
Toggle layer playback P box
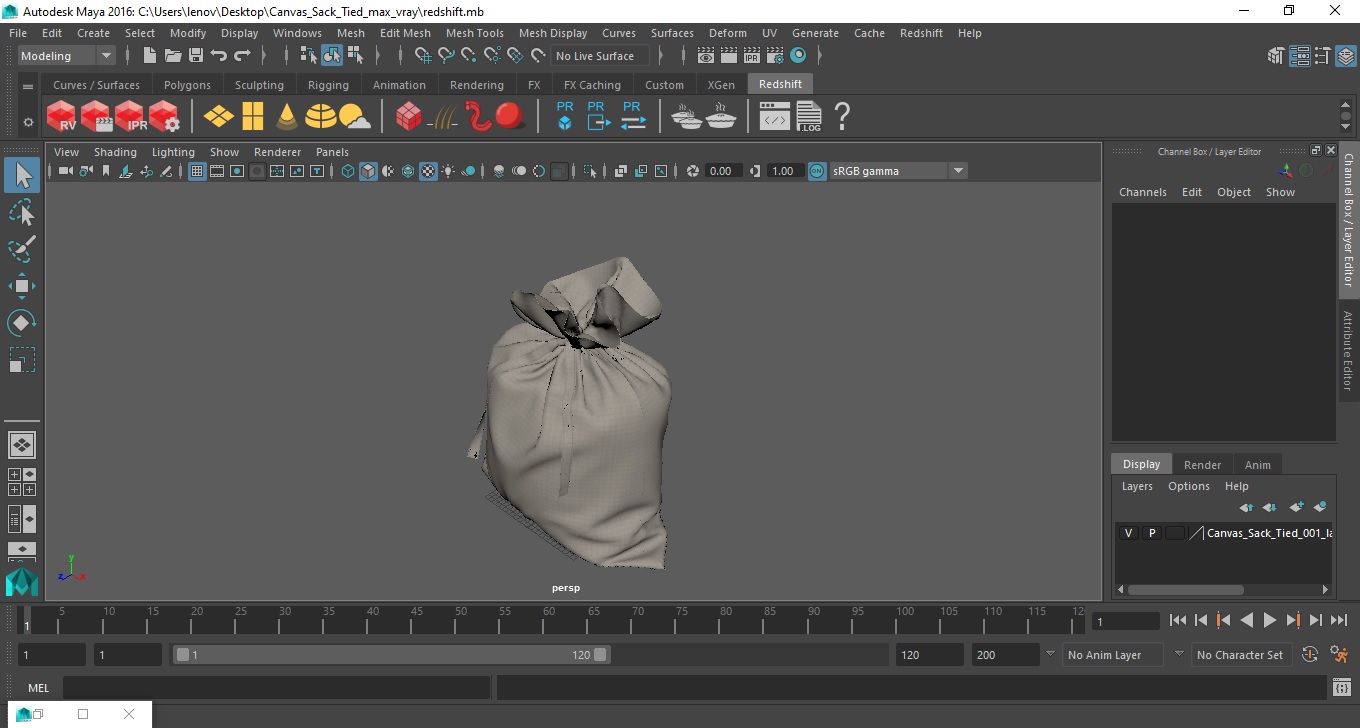coord(1151,533)
